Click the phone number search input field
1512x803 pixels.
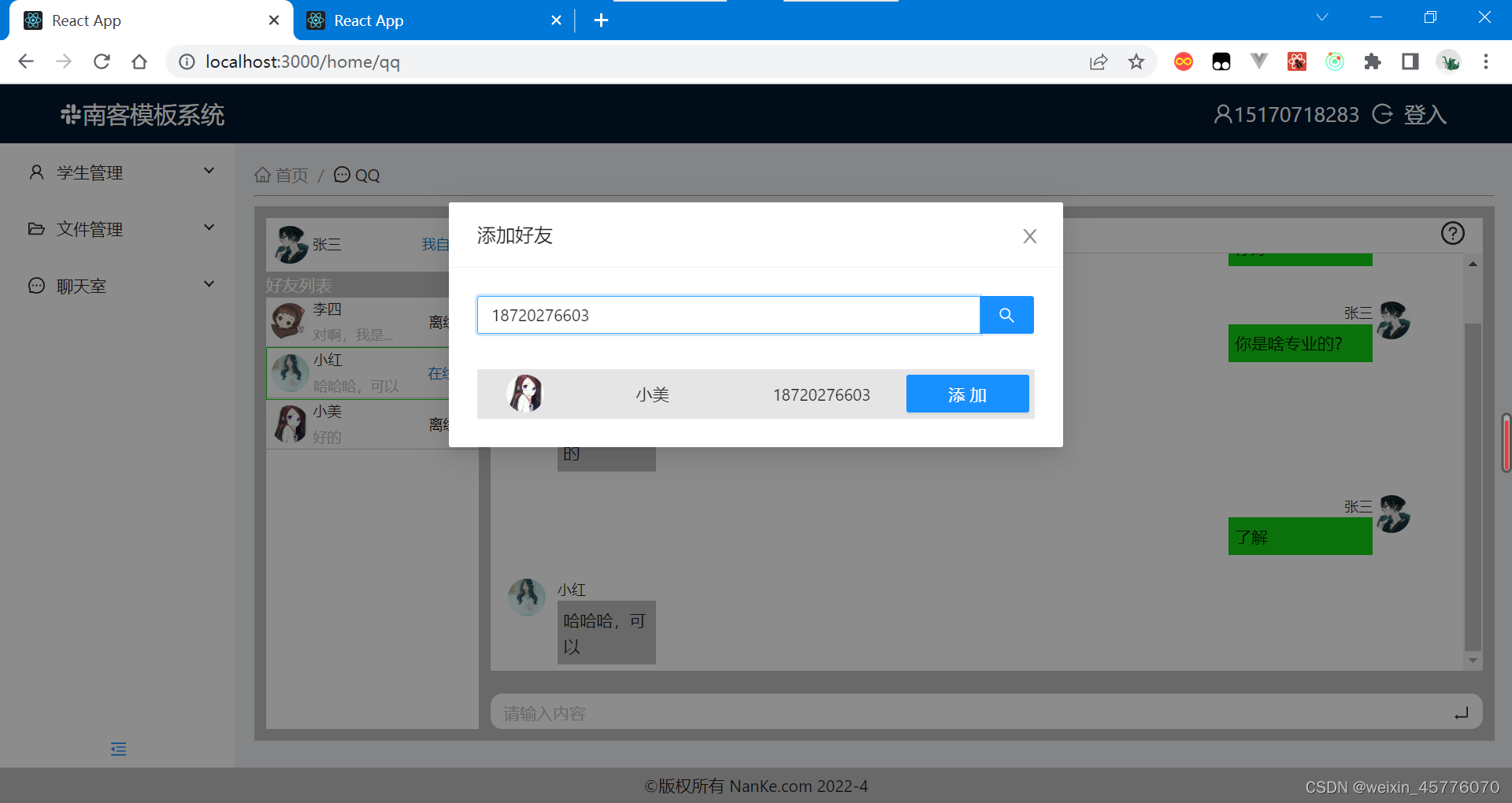(728, 315)
